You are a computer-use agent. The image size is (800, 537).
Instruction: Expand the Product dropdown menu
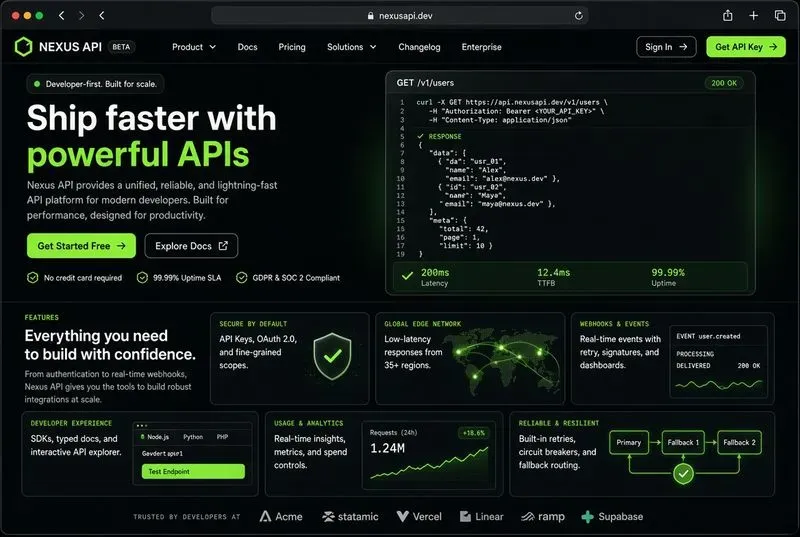point(194,47)
